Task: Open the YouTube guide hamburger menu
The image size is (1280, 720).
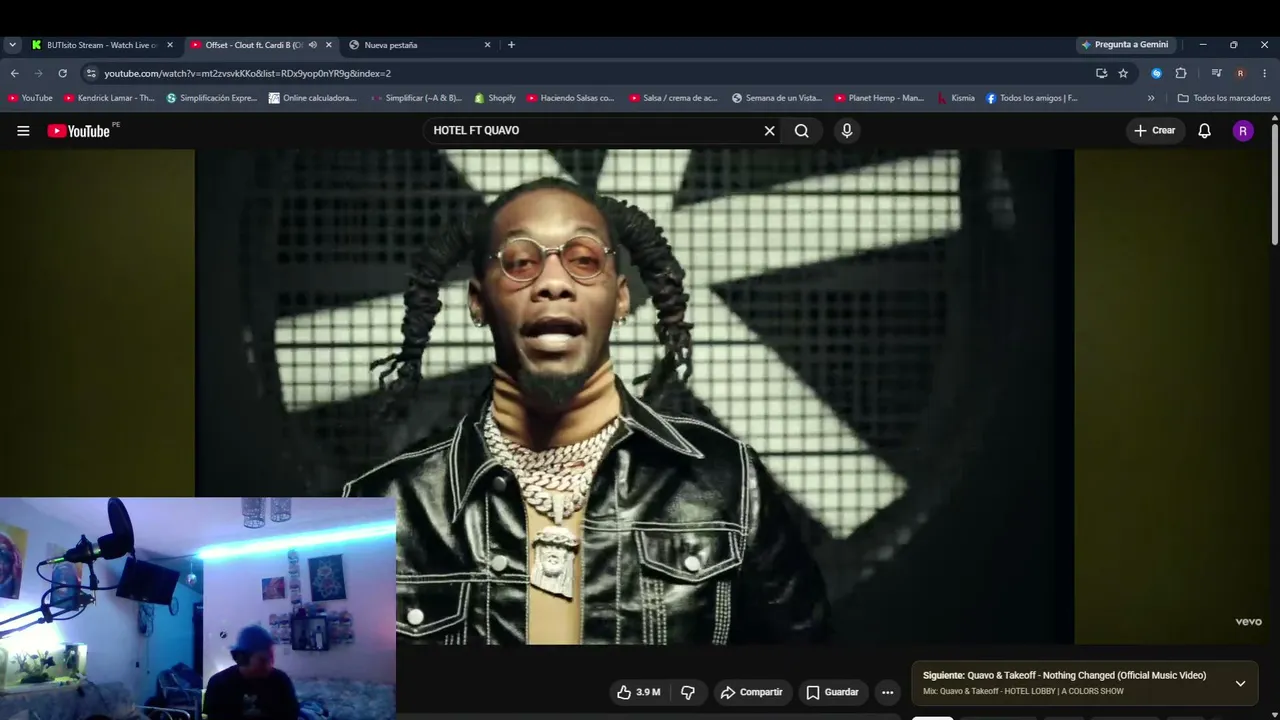Action: coord(23,131)
